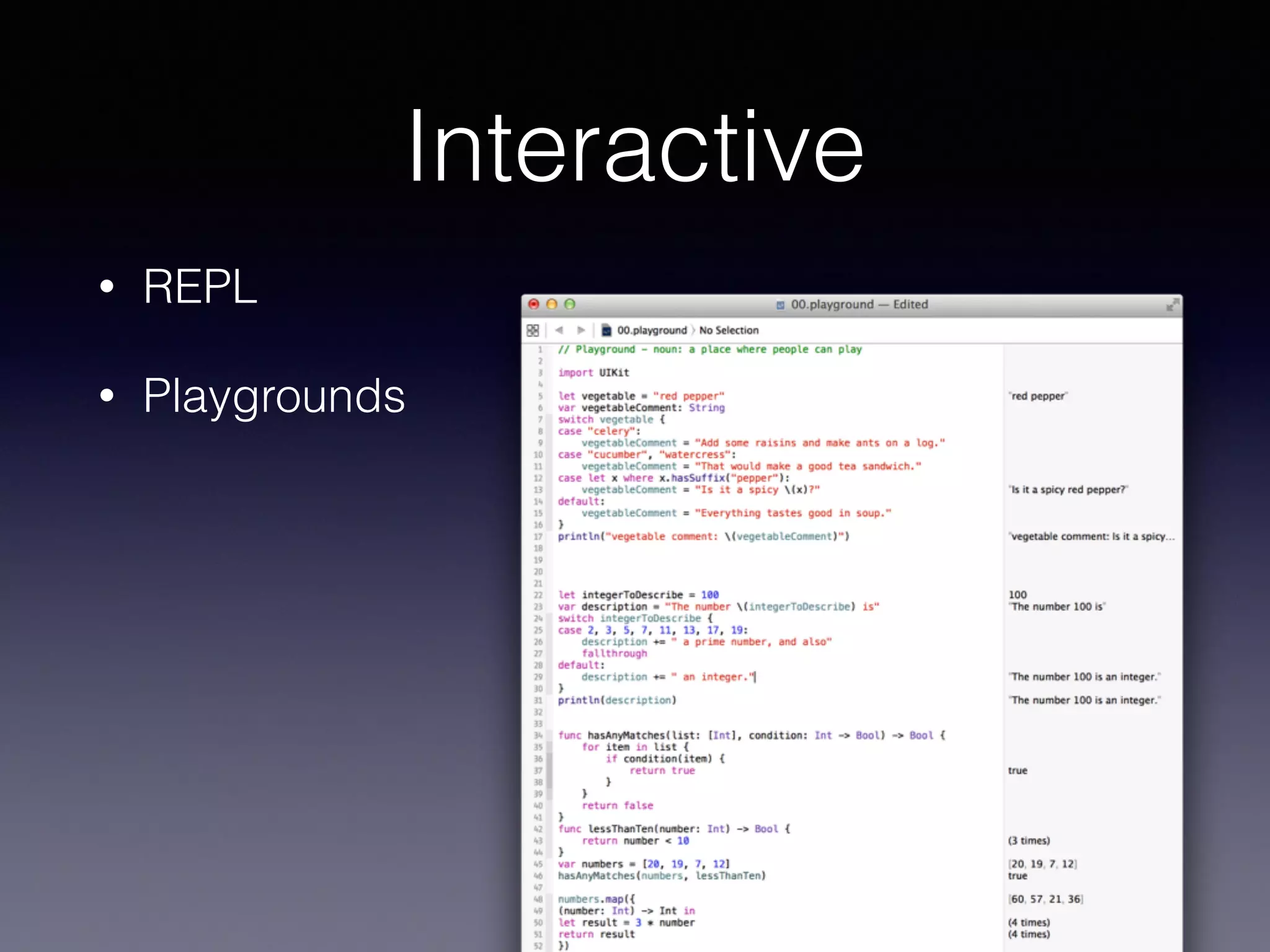Viewport: 1270px width, 952px height.
Task: Click the return true code line
Action: tap(662, 770)
